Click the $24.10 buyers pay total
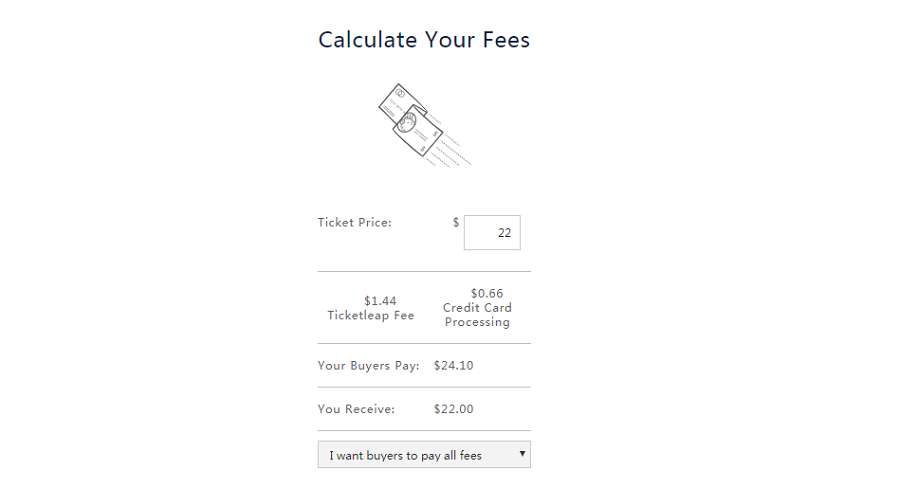The image size is (900, 488). click(453, 366)
